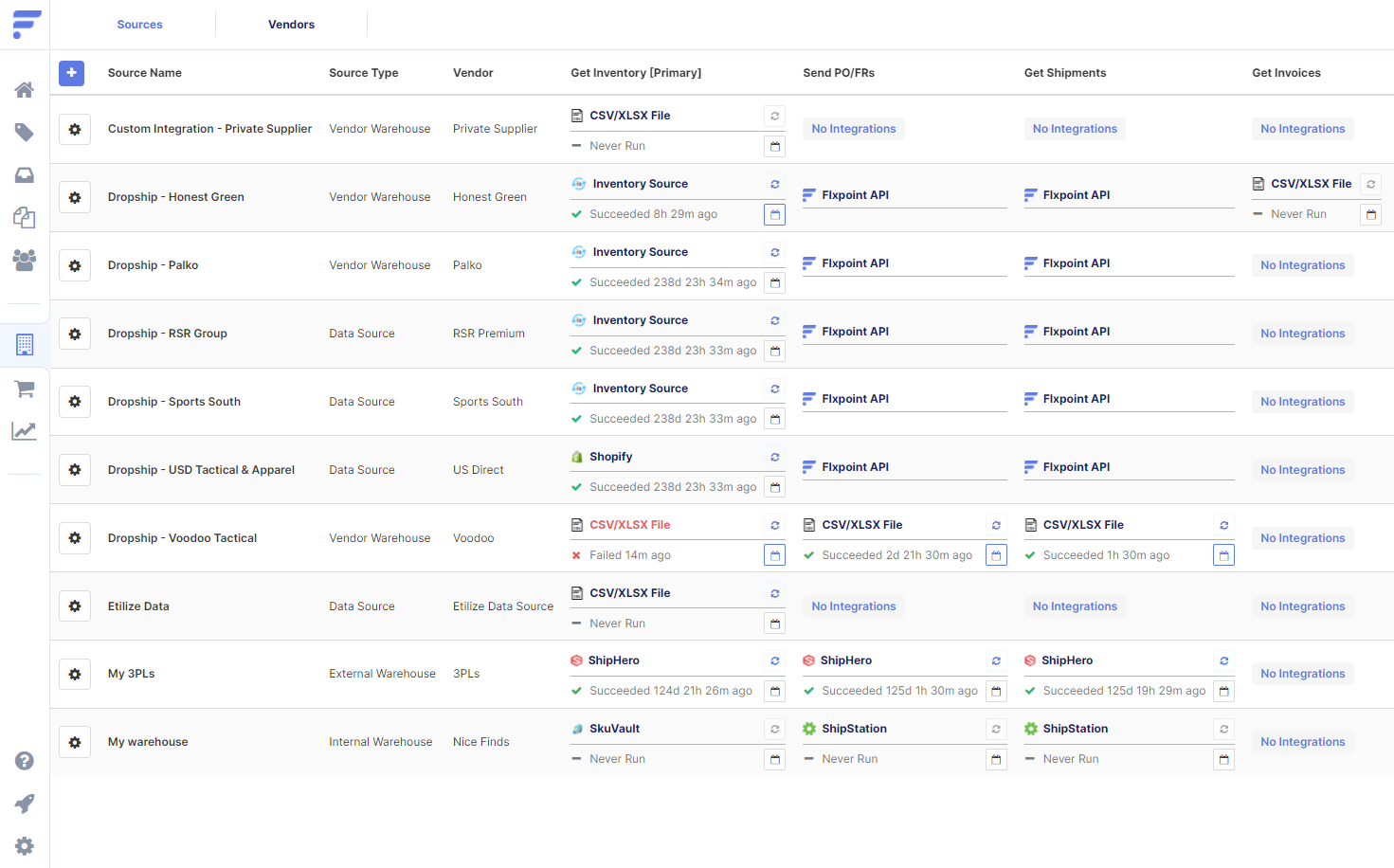Open schedule for Voodoo Tactical inventory
The image size is (1394, 868).
coord(775,555)
